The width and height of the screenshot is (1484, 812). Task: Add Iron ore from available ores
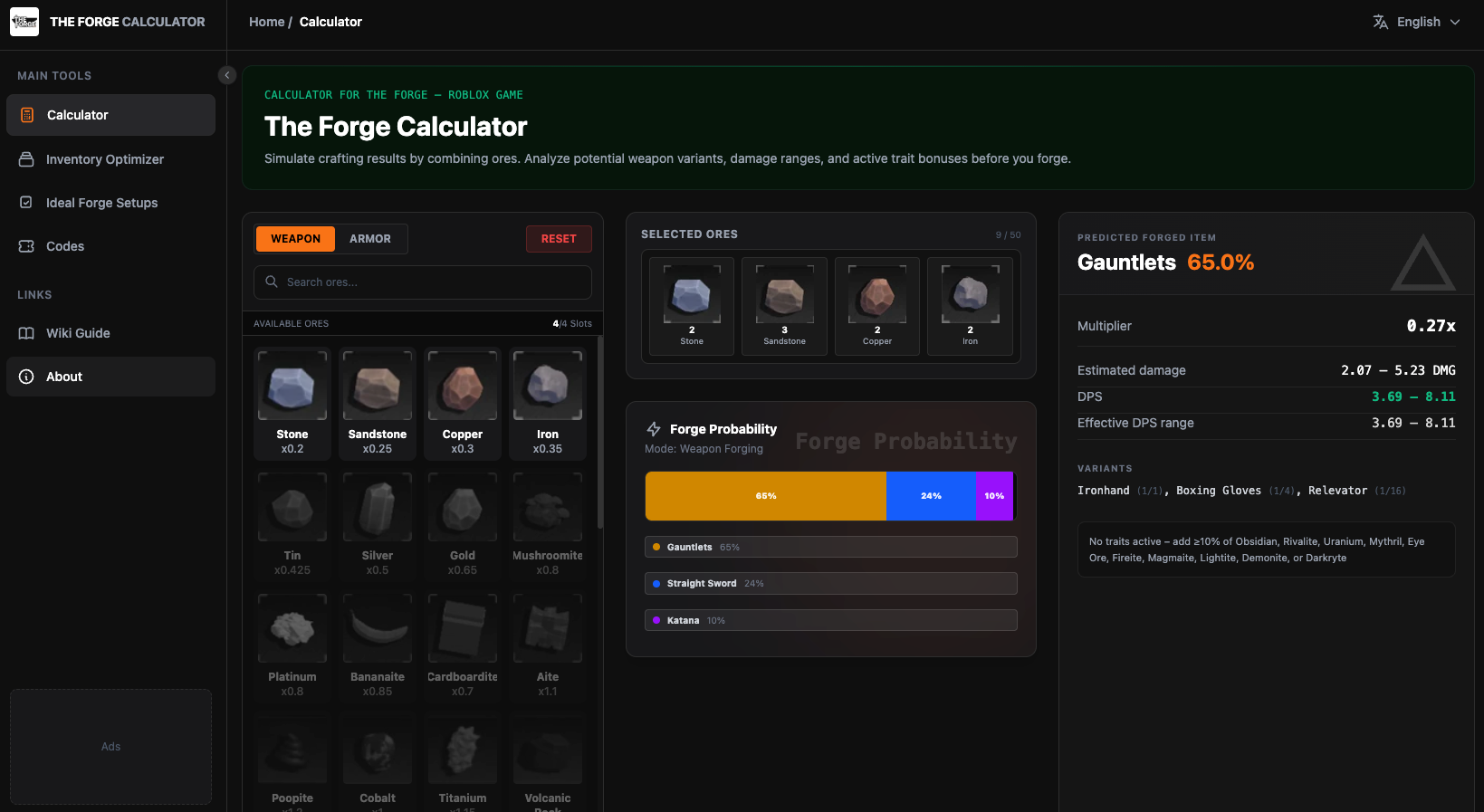click(x=548, y=404)
